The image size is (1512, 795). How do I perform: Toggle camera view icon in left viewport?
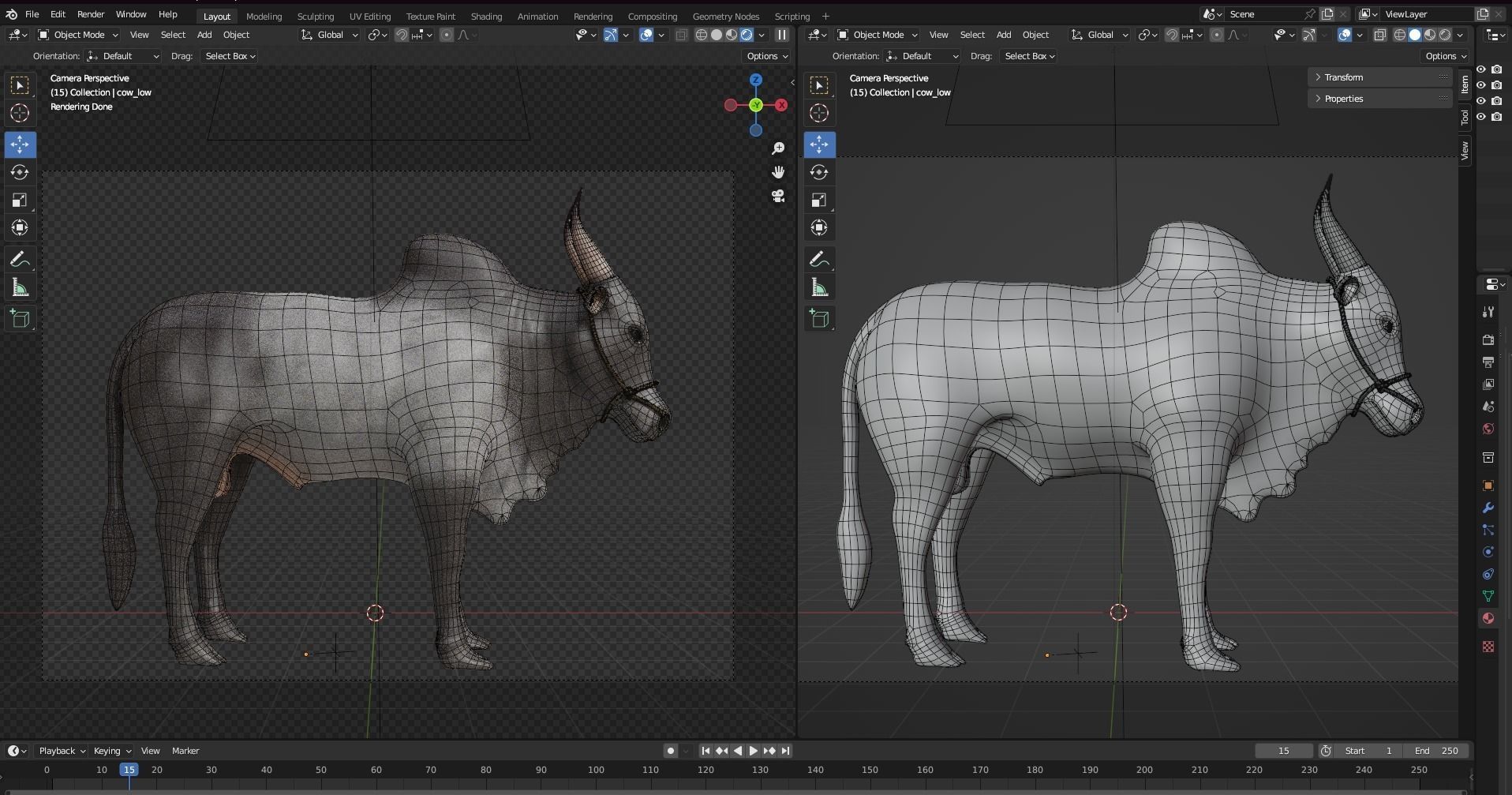pyautogui.click(x=778, y=197)
